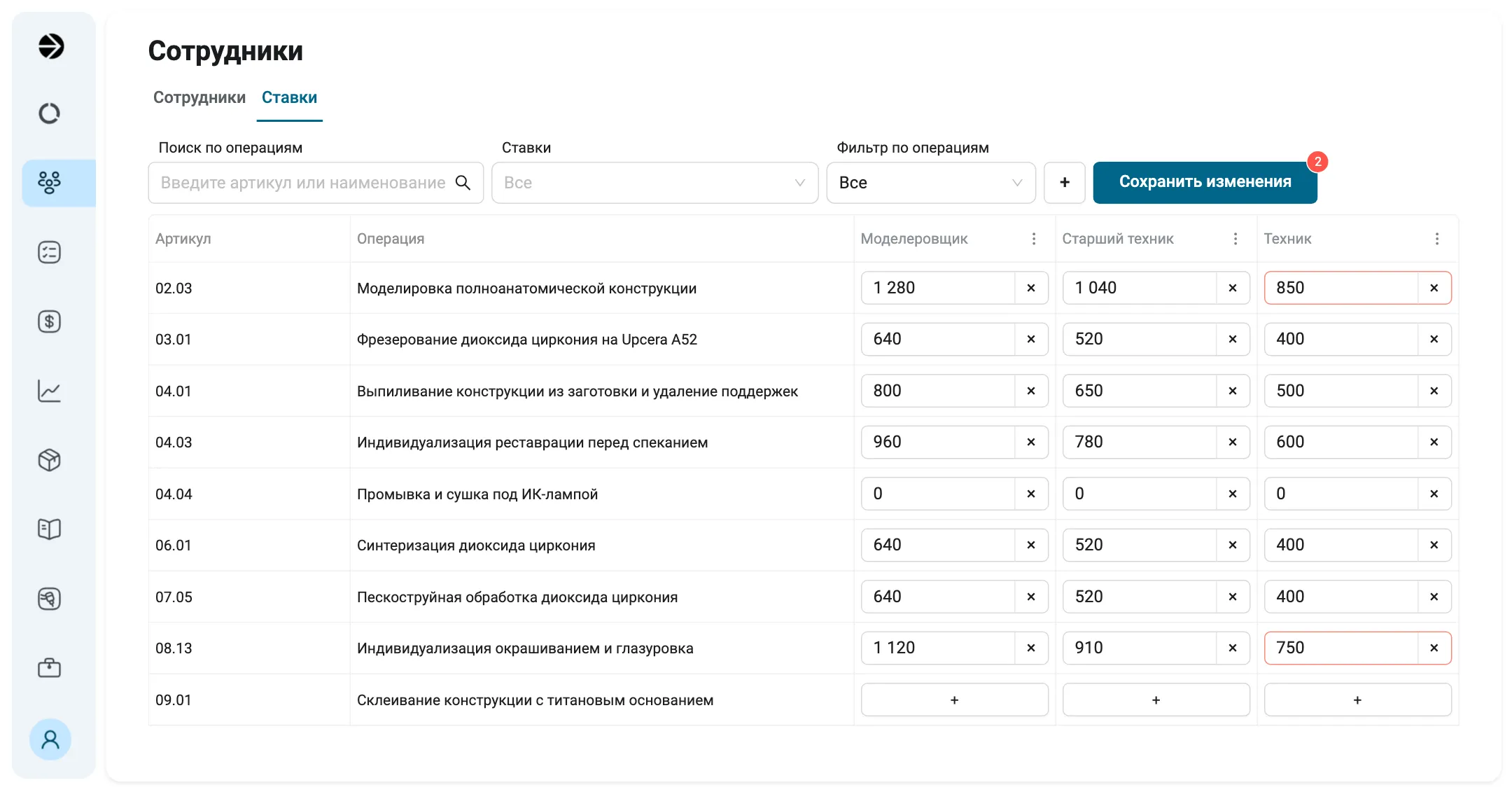
Task: Clear Моделеровщик rate 1 280 for 02.03
Action: [1031, 288]
